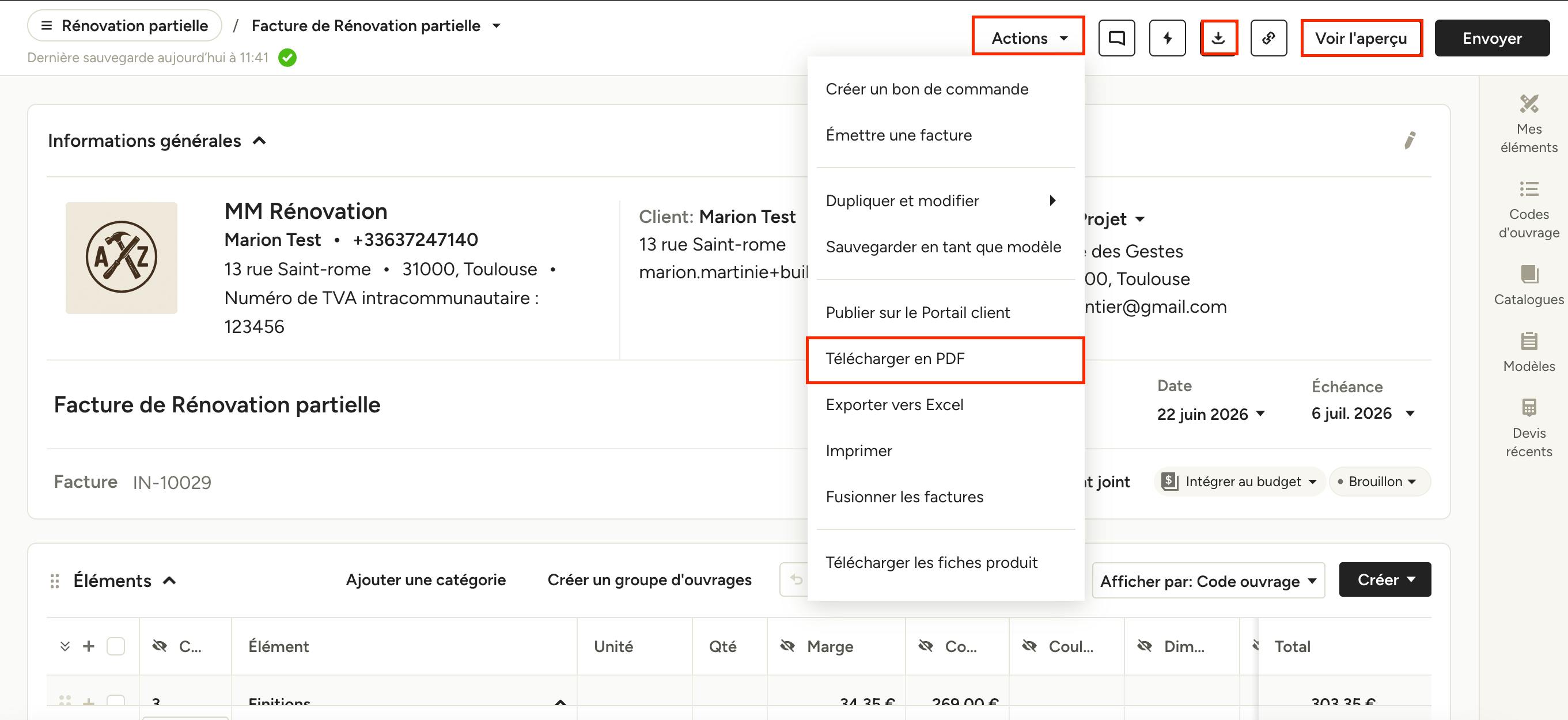
Task: Open Dupliquer et modifier submenu
Action: pos(945,201)
